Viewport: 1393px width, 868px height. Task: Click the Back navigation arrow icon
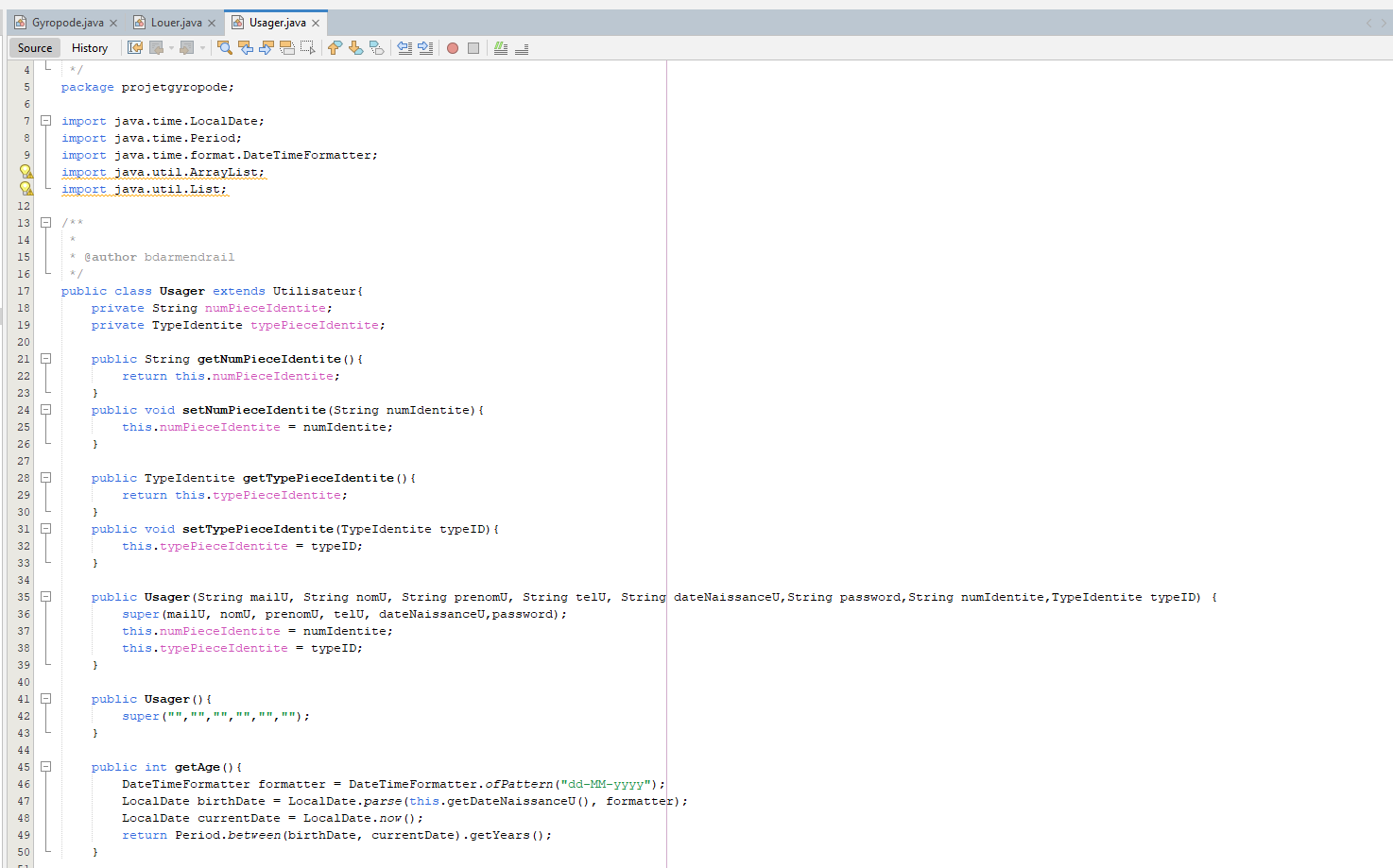[156, 48]
